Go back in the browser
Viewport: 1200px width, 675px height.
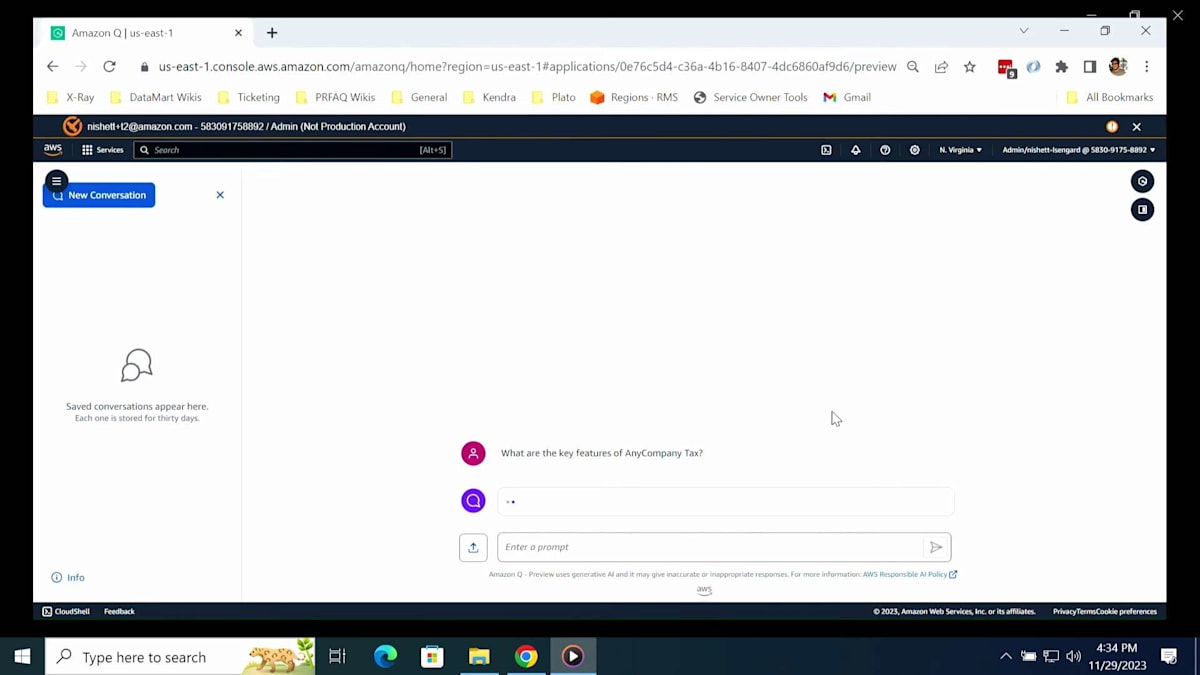pyautogui.click(x=52, y=67)
